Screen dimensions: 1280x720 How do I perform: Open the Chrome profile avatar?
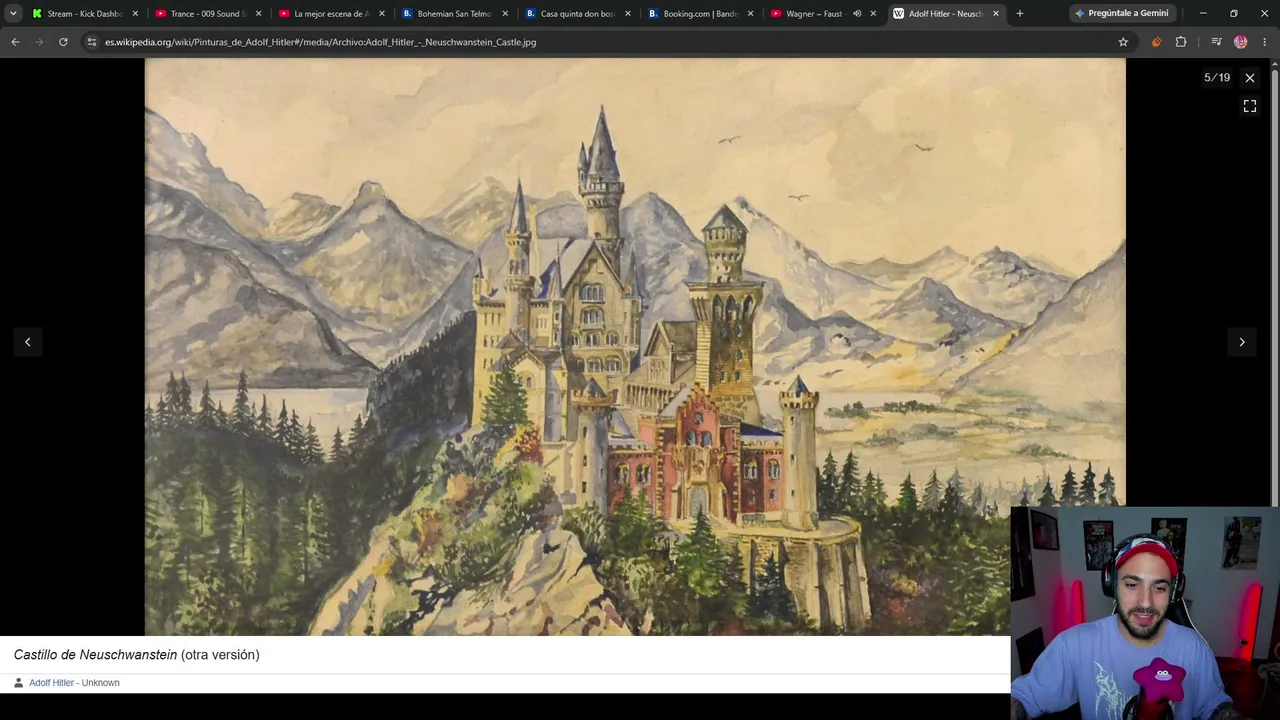1241,42
